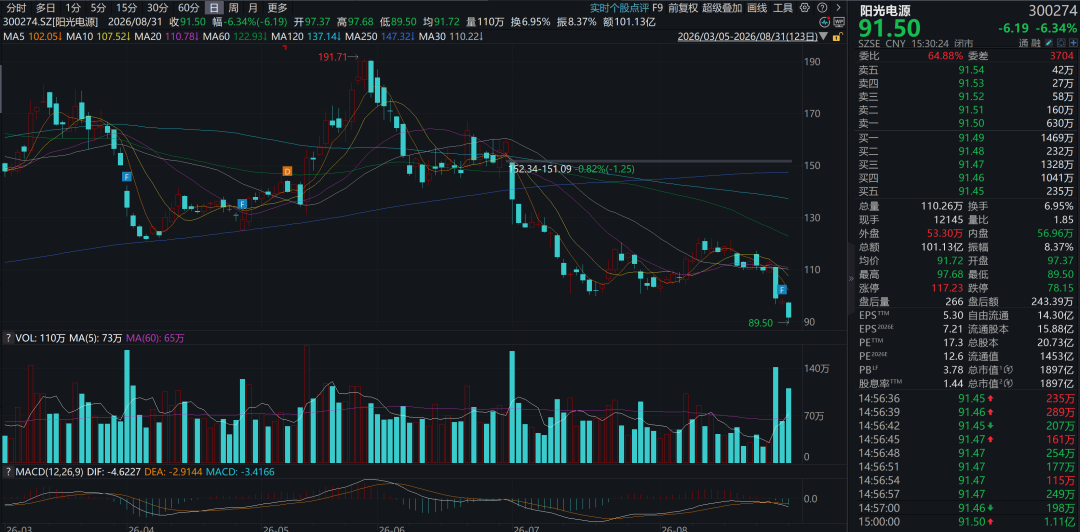This screenshot has width=1080, height=532.
Task: Click the 画线 drawing button
Action: point(758,8)
